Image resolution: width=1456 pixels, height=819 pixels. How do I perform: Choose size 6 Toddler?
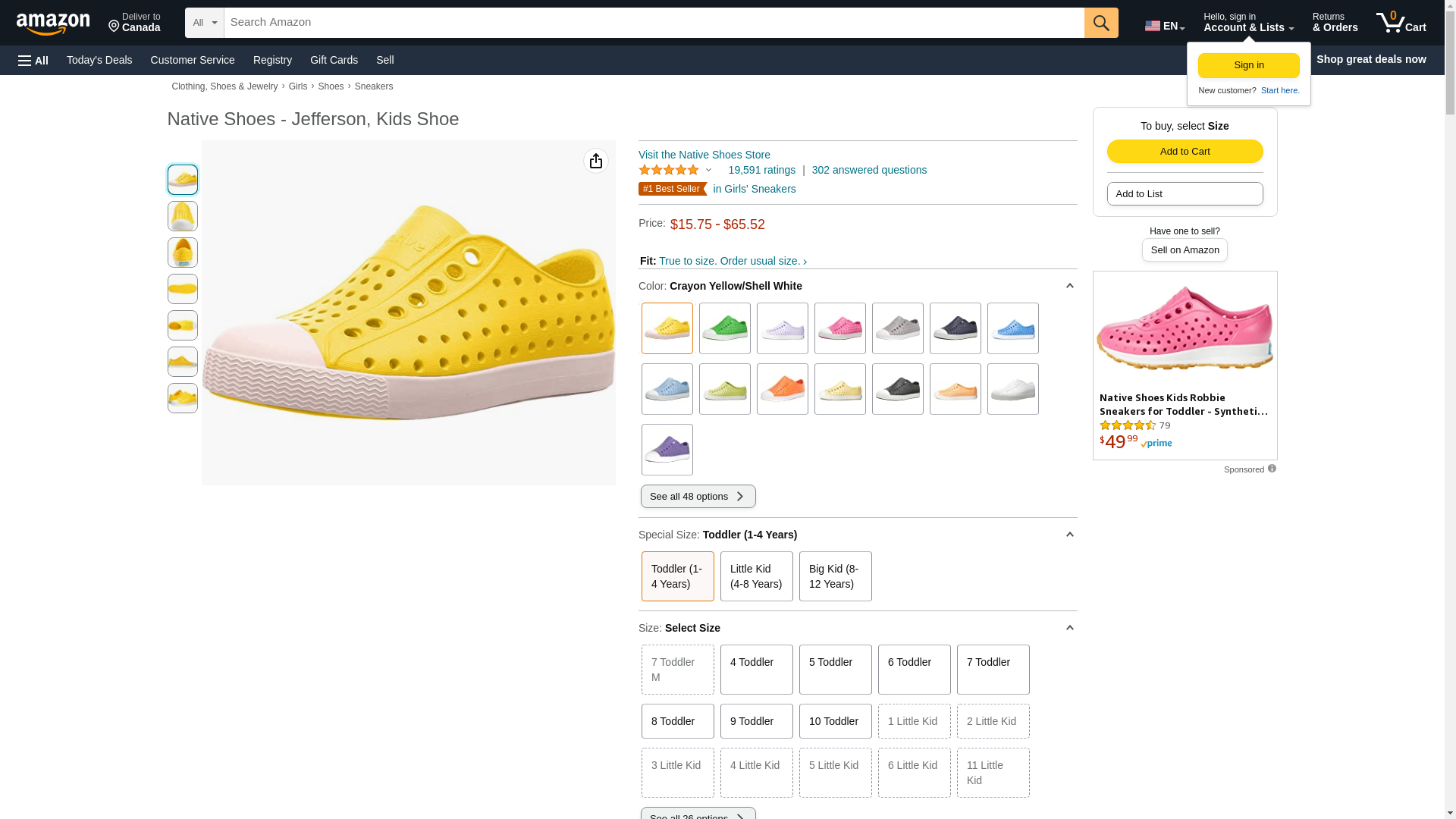[x=914, y=669]
